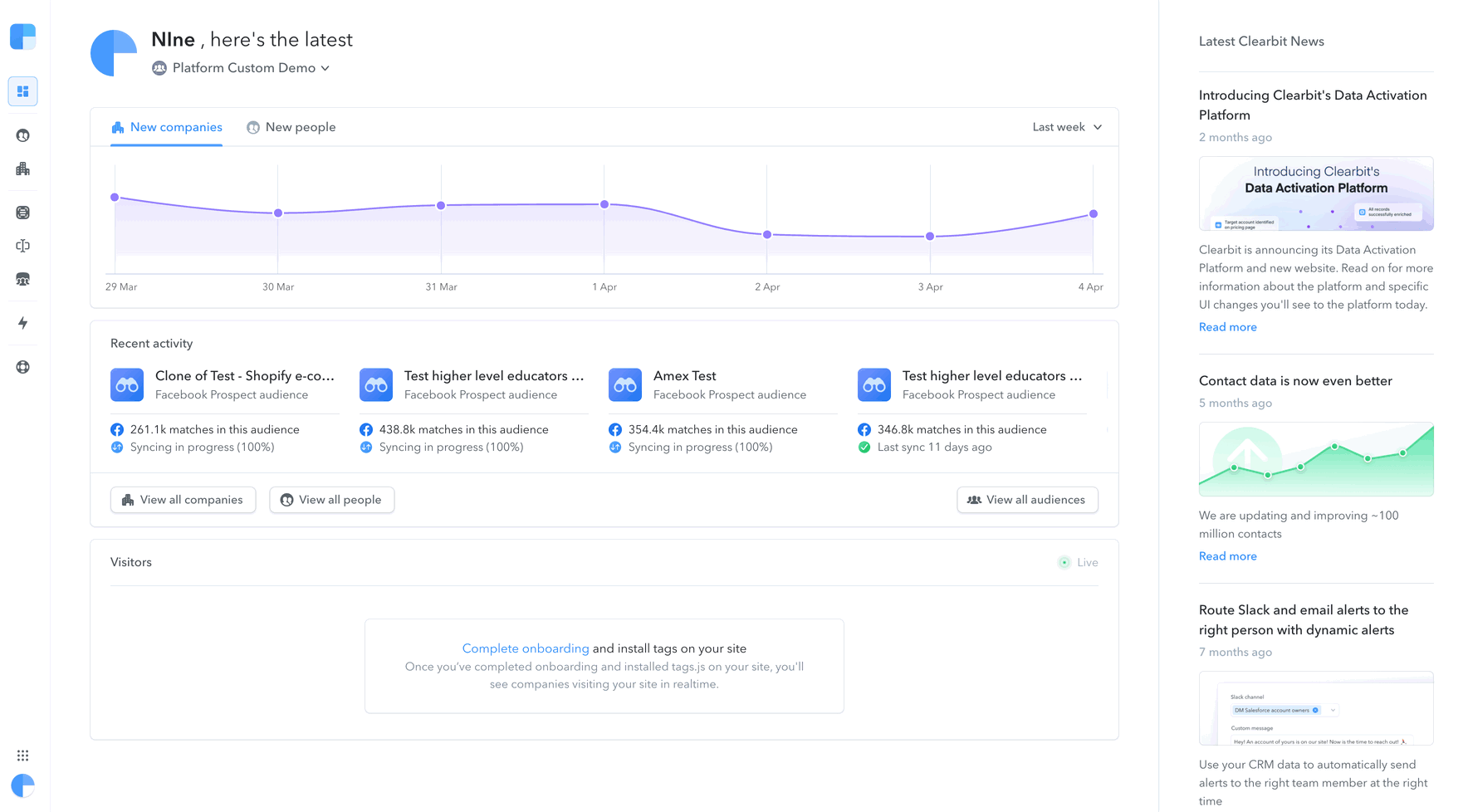Open Route Slack and email alerts headline
Screen dimensions: 1468x812
1304,620
